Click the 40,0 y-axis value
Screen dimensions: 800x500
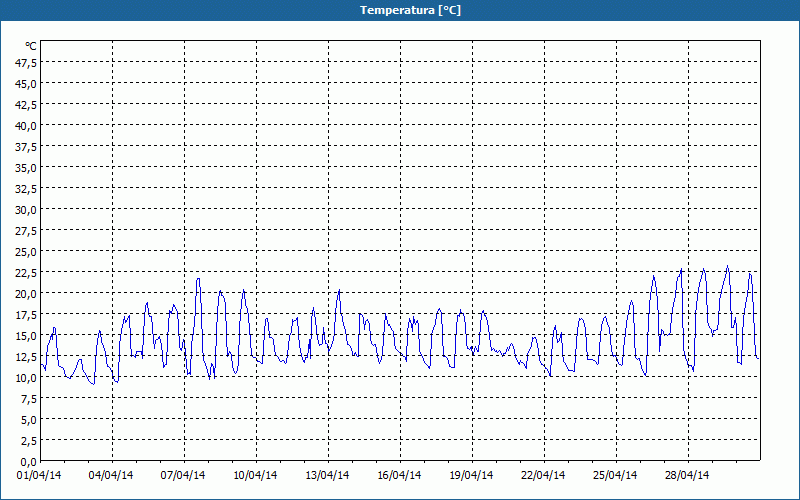pyautogui.click(x=27, y=126)
